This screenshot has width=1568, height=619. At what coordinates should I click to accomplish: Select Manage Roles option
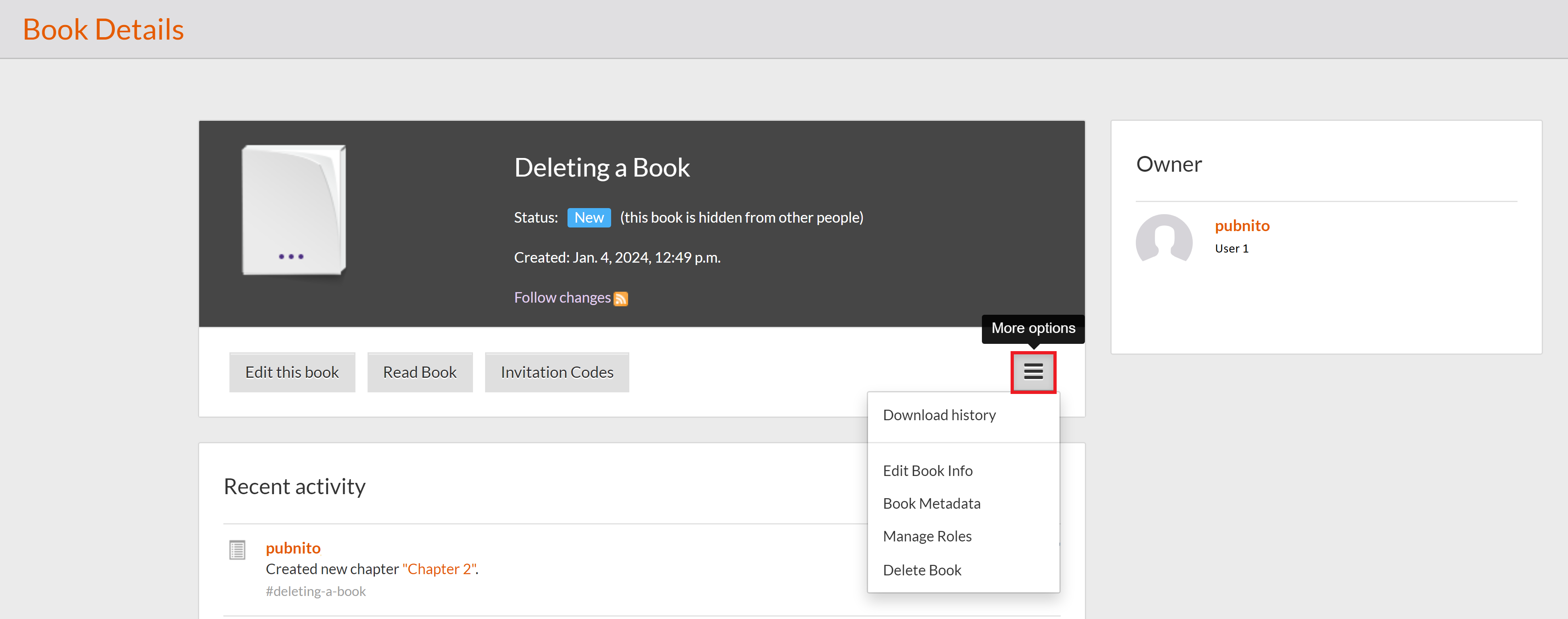(x=927, y=536)
